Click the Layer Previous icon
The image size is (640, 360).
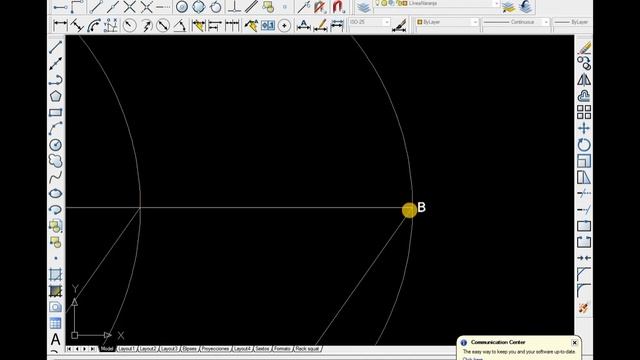pos(526,7)
